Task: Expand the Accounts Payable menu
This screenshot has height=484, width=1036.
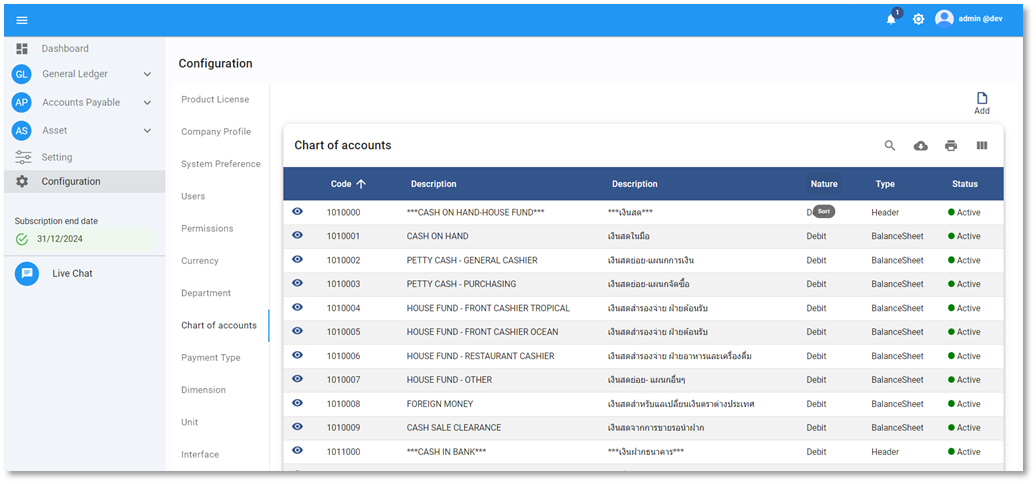Action: [x=147, y=102]
